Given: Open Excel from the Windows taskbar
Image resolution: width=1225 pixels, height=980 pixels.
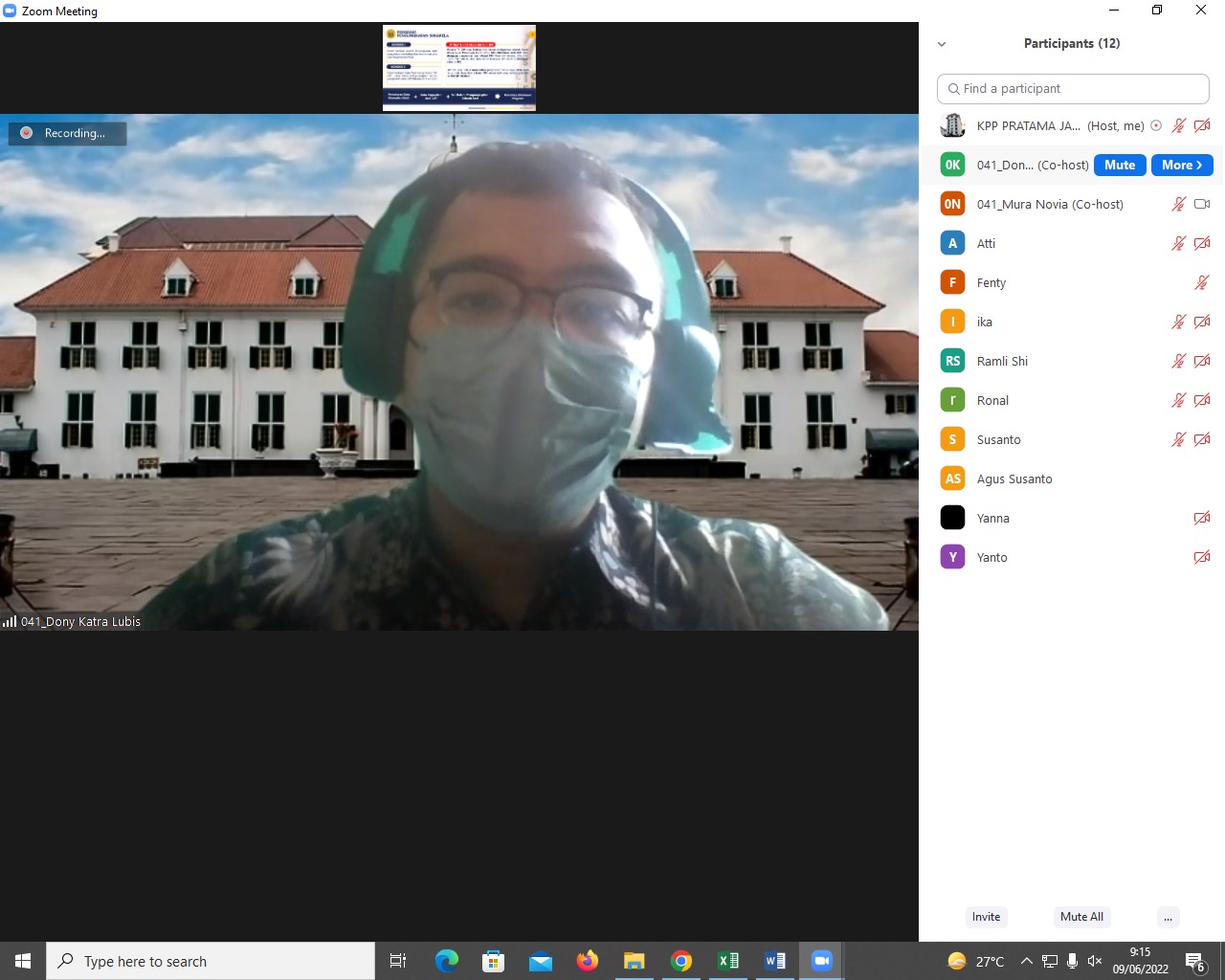Looking at the screenshot, I should click(x=727, y=961).
